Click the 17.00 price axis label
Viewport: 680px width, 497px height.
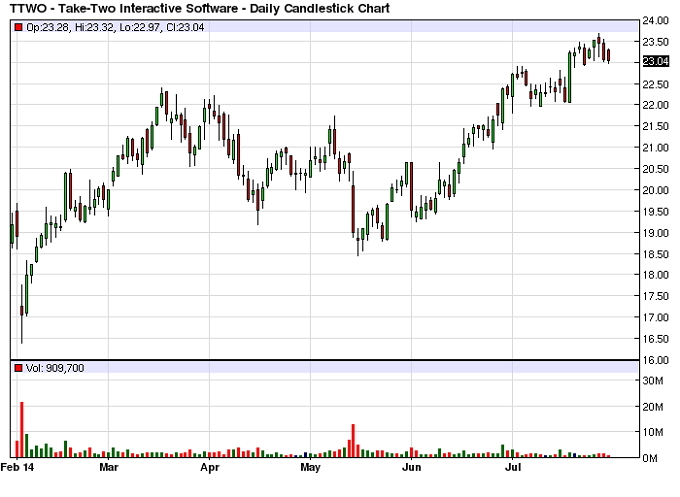[655, 317]
